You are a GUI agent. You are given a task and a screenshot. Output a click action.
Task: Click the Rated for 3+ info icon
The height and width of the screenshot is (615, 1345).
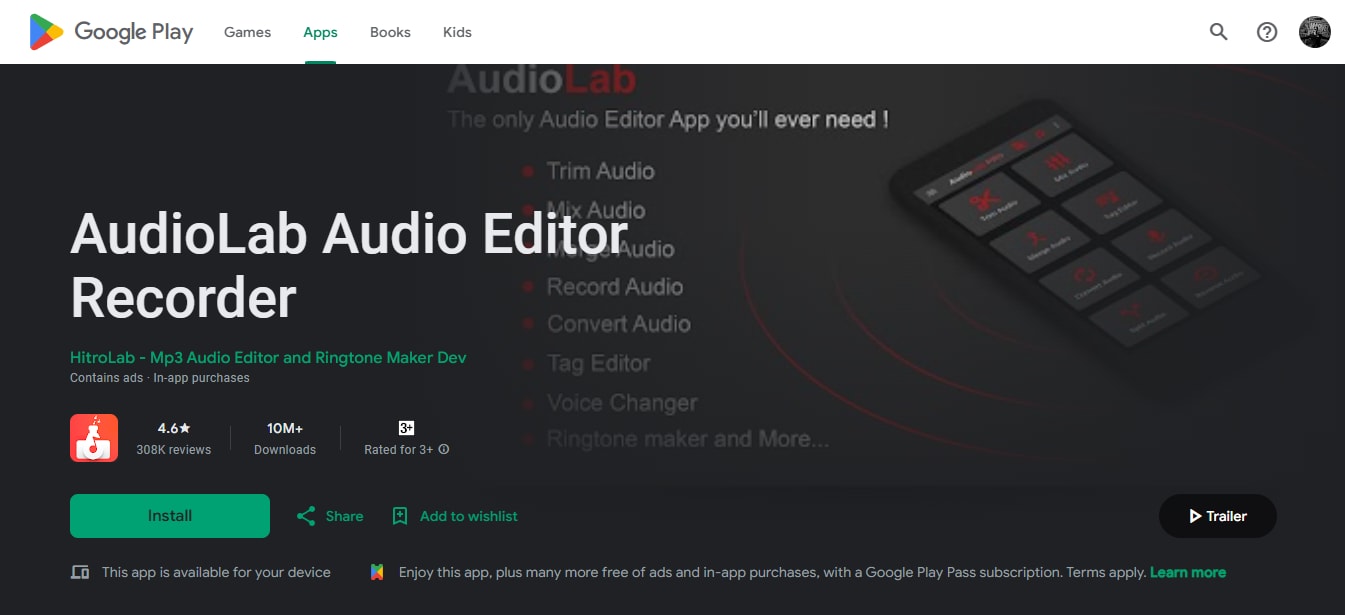tap(444, 450)
